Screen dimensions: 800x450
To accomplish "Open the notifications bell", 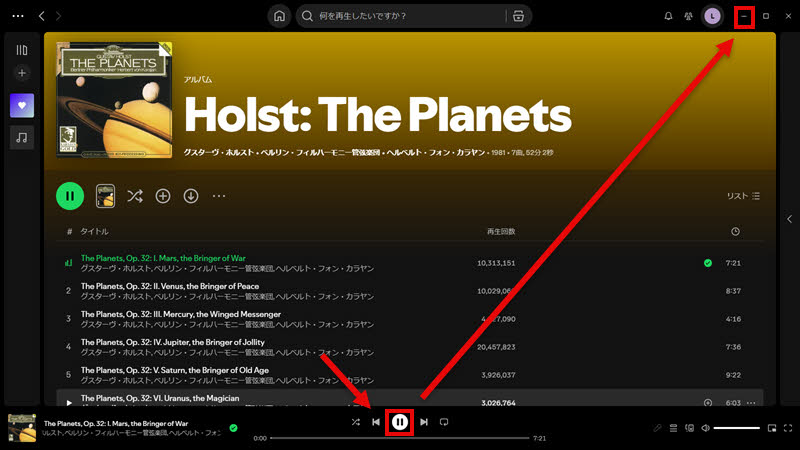I will pos(668,16).
